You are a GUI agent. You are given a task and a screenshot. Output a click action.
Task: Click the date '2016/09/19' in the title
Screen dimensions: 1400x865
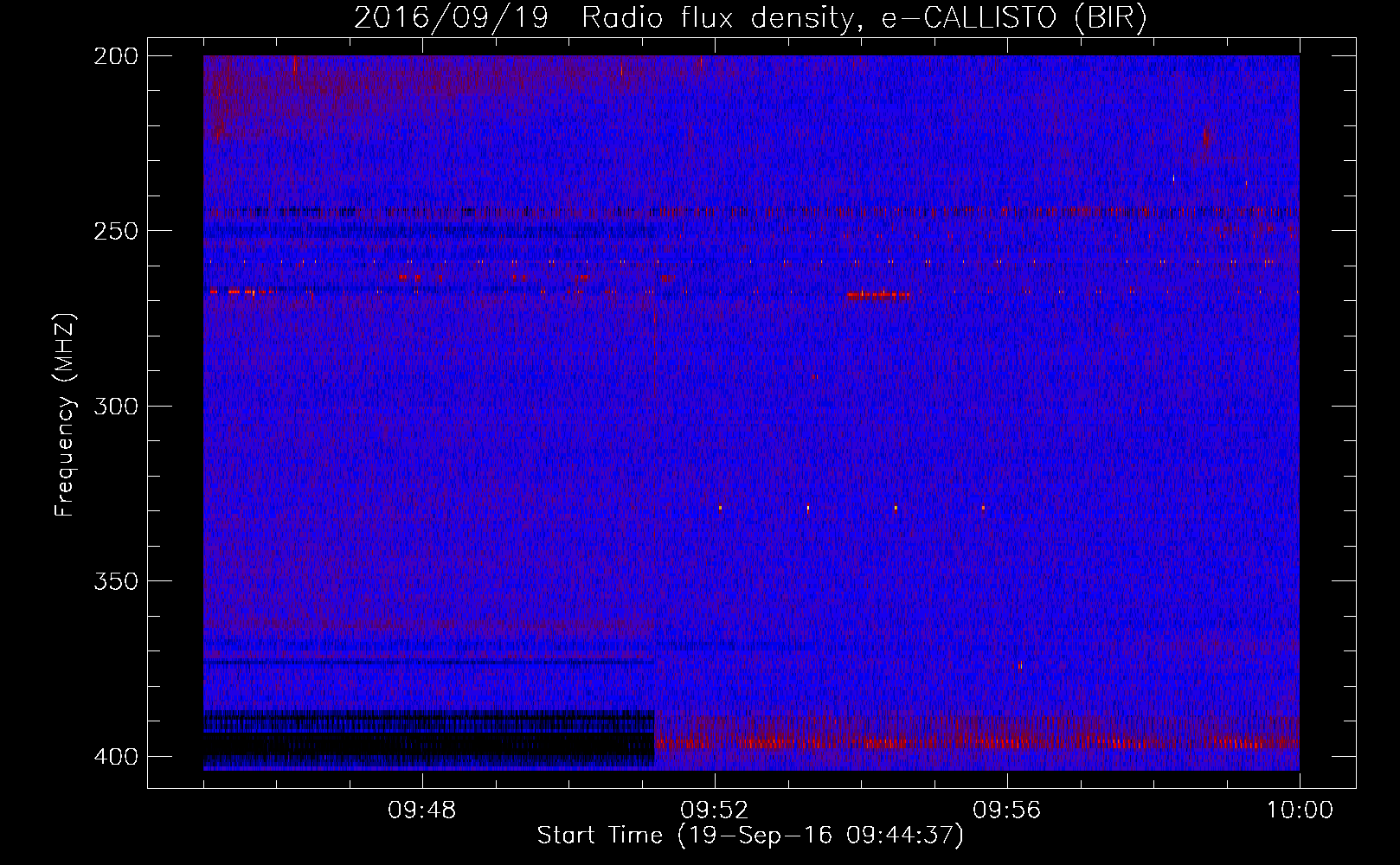click(451, 18)
